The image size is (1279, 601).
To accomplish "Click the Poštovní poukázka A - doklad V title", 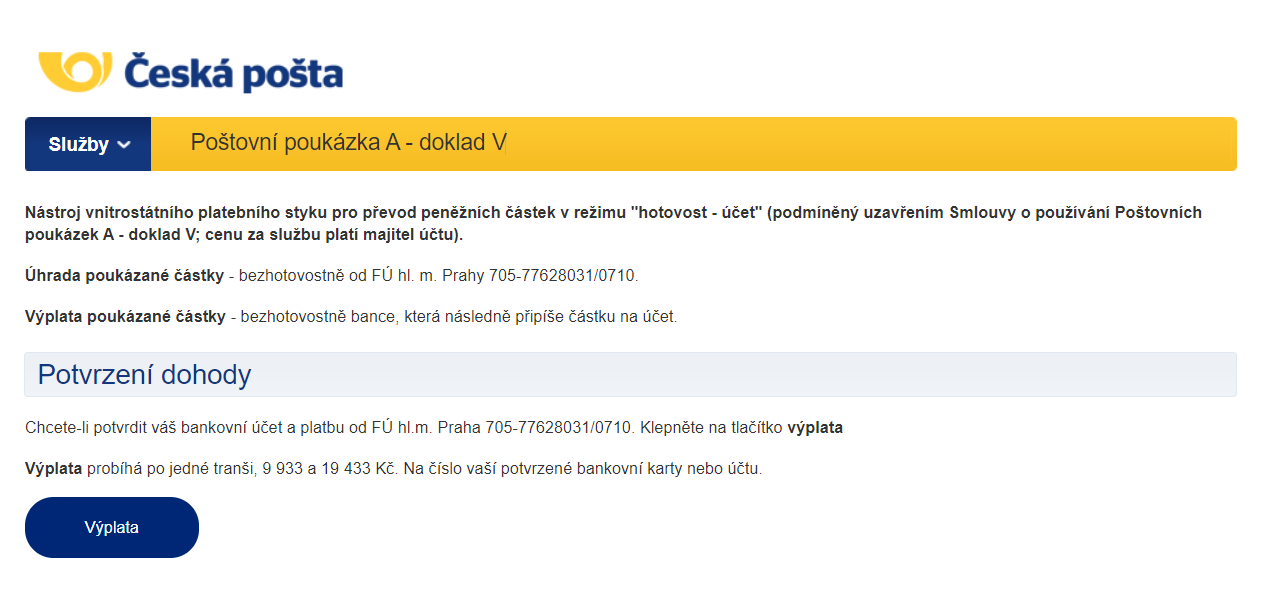I will 349,143.
